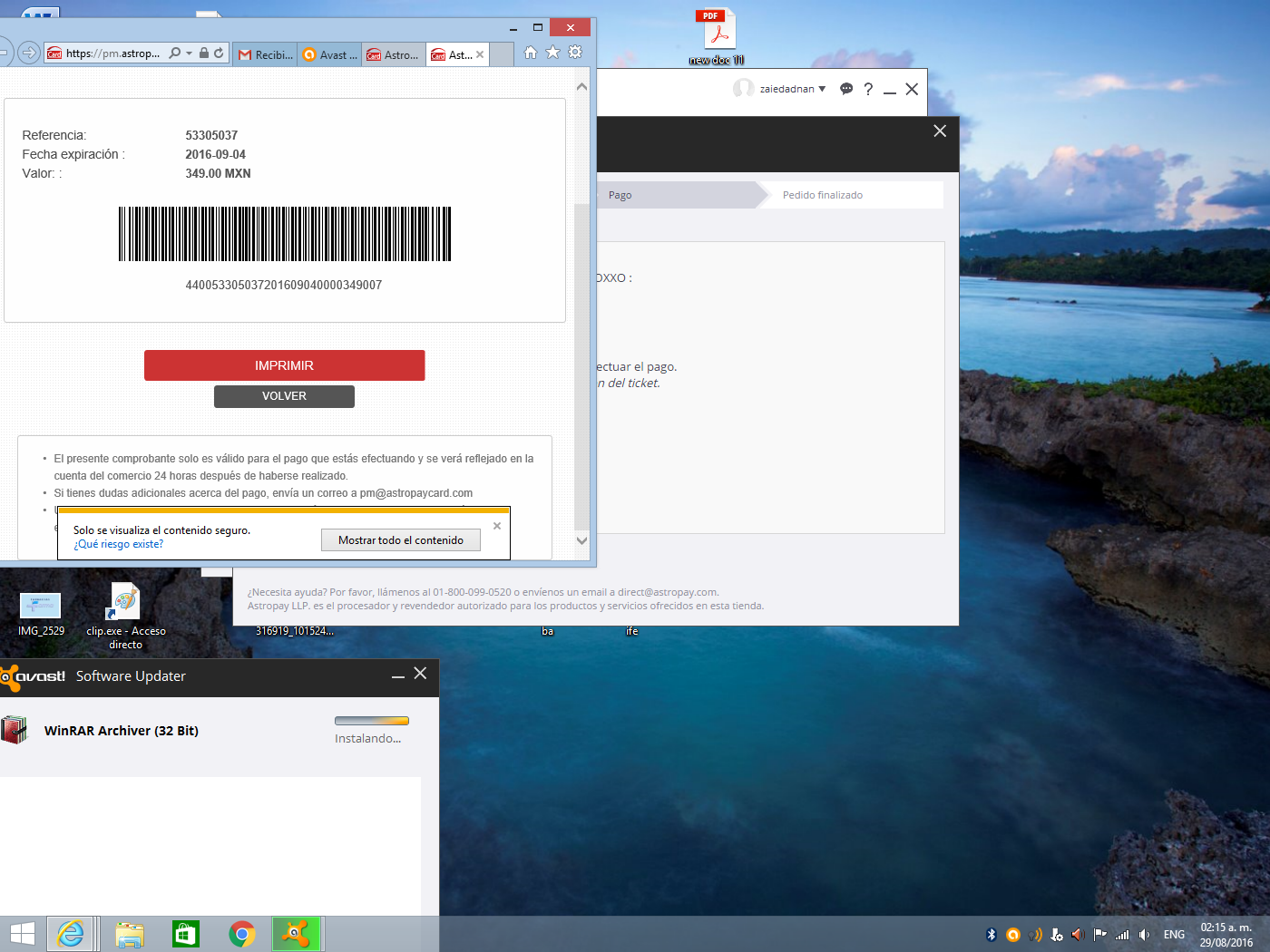The image size is (1270, 952).
Task: Click the WinRAR installing progress bar
Action: click(372, 721)
